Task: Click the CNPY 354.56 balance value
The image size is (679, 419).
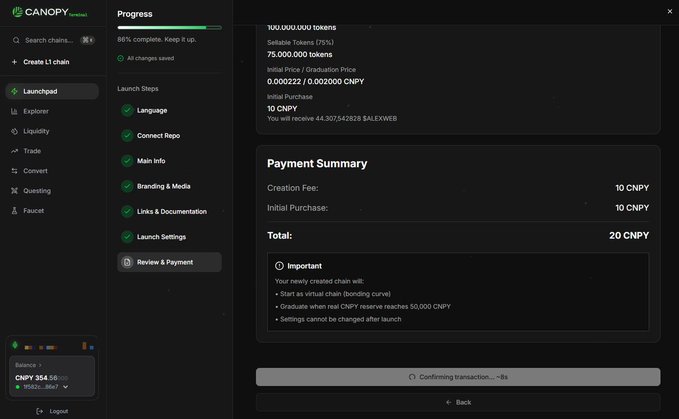Action: [x=42, y=377]
